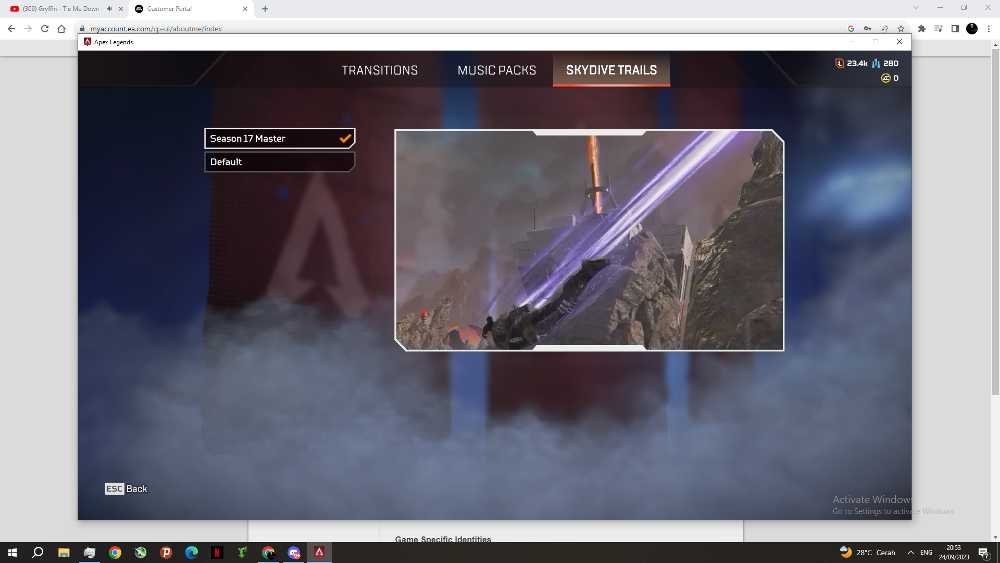Open the taskbar clock and date

click(x=953, y=552)
